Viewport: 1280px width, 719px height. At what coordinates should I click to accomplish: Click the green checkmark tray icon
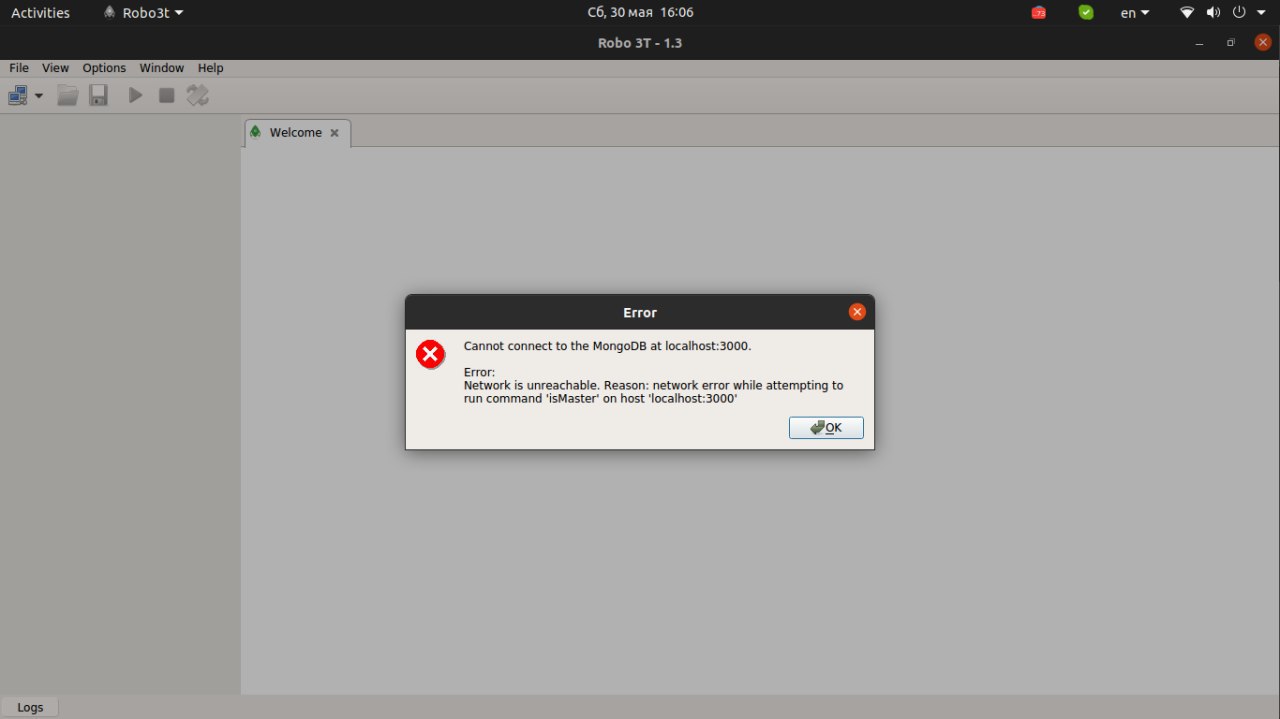tap(1086, 13)
